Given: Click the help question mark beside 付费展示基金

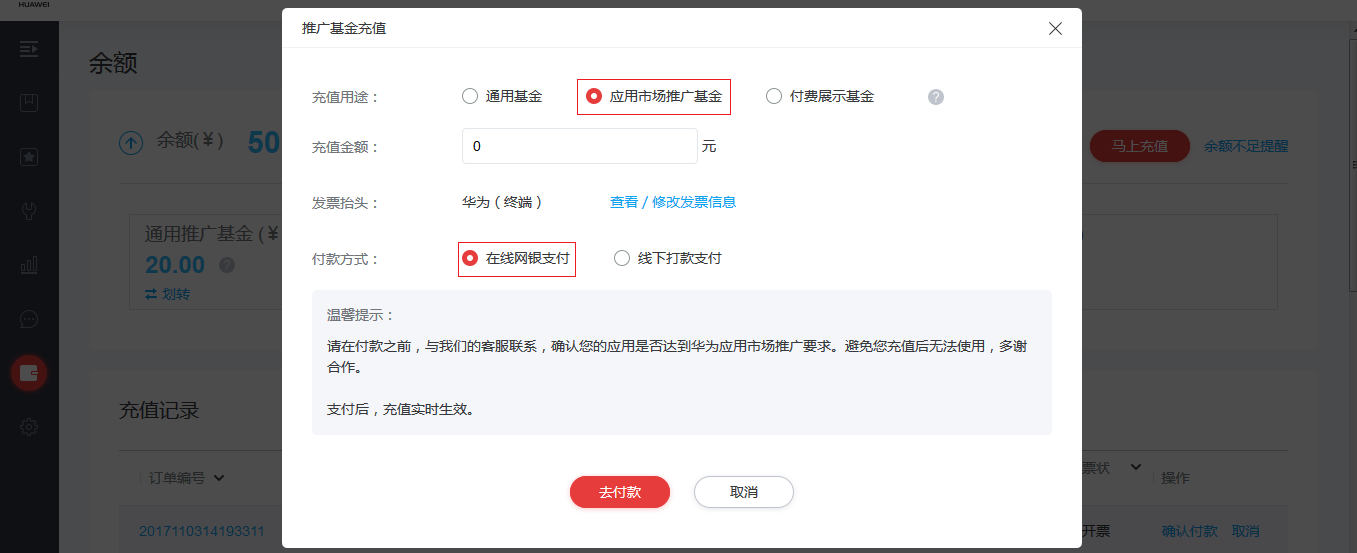Looking at the screenshot, I should click(x=936, y=97).
